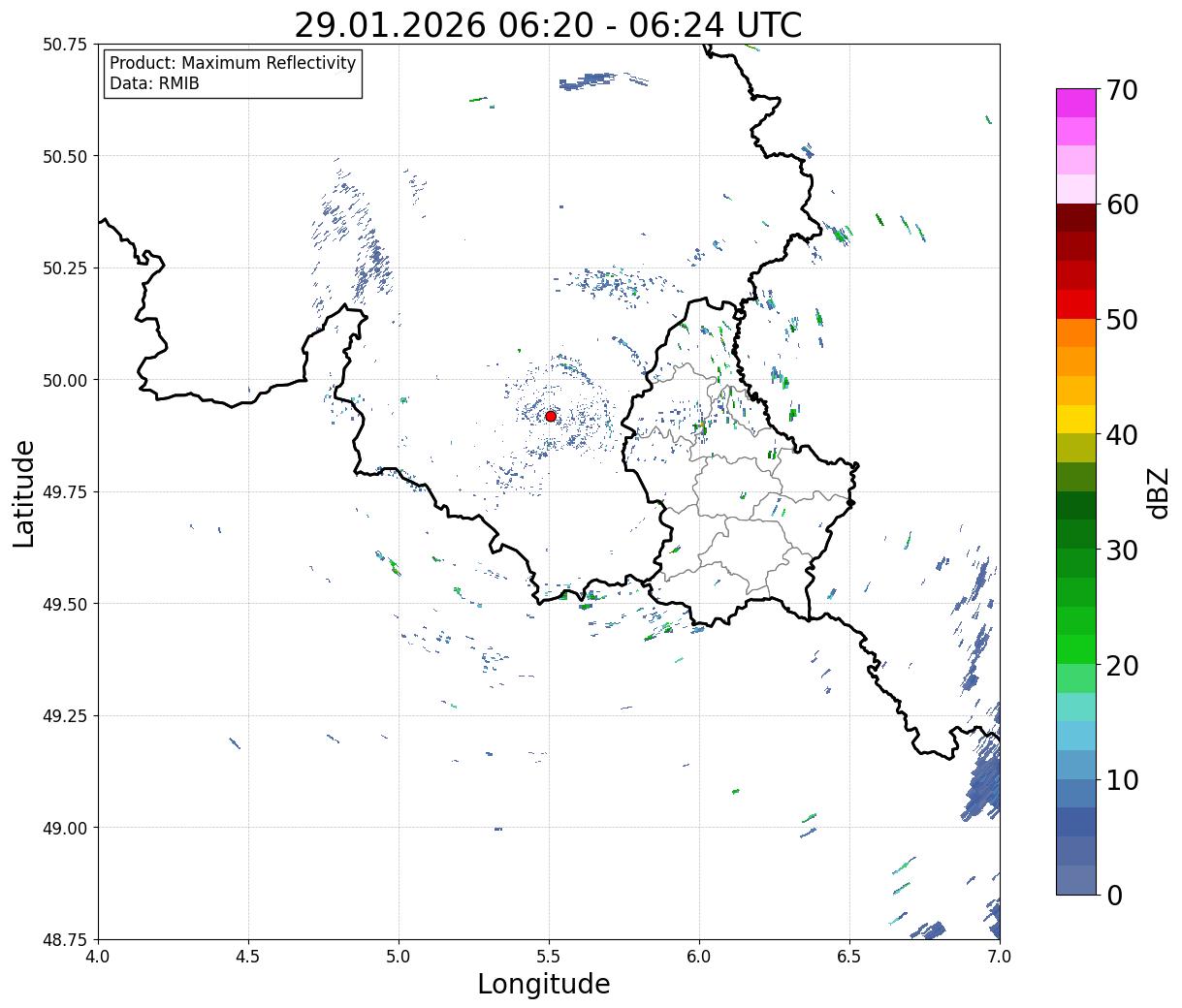Click the Longitude axis label
1182x1008 pixels.
tap(544, 984)
